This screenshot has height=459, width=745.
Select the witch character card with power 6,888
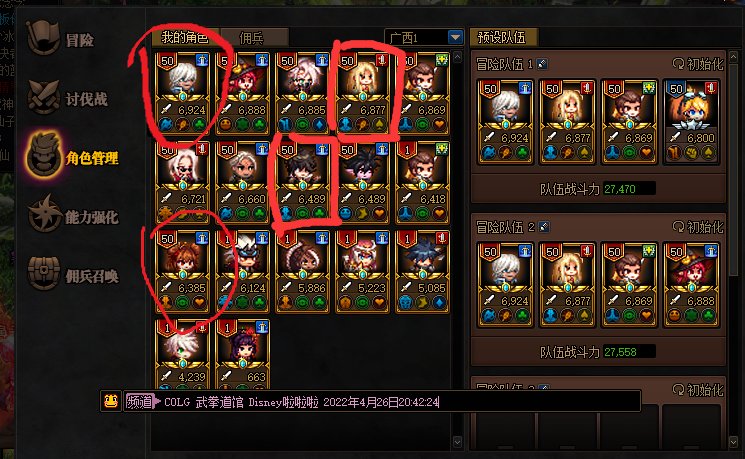point(242,93)
